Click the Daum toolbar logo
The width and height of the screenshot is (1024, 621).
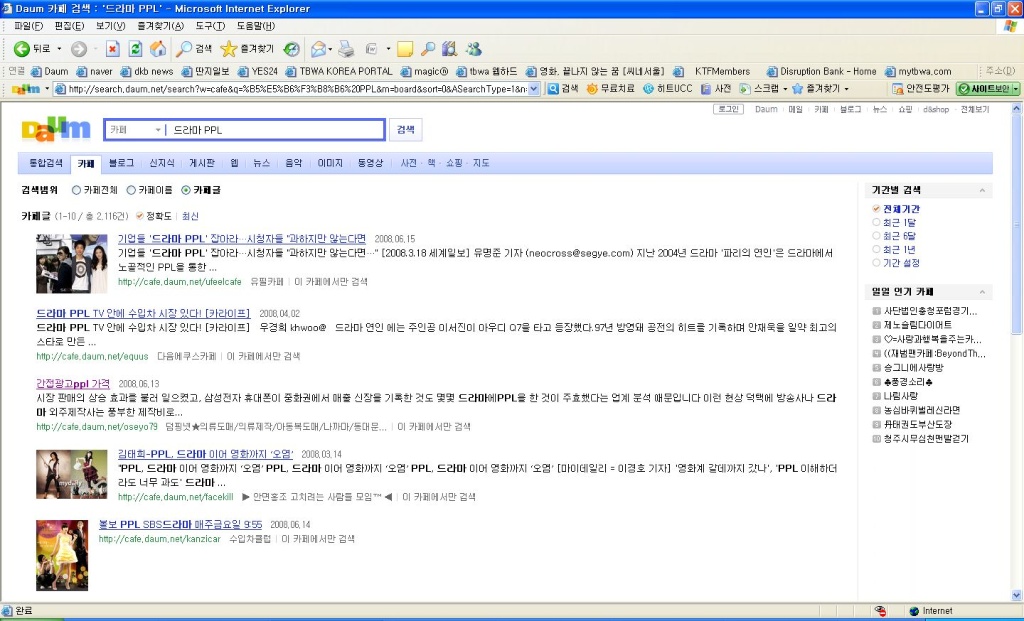(26, 89)
